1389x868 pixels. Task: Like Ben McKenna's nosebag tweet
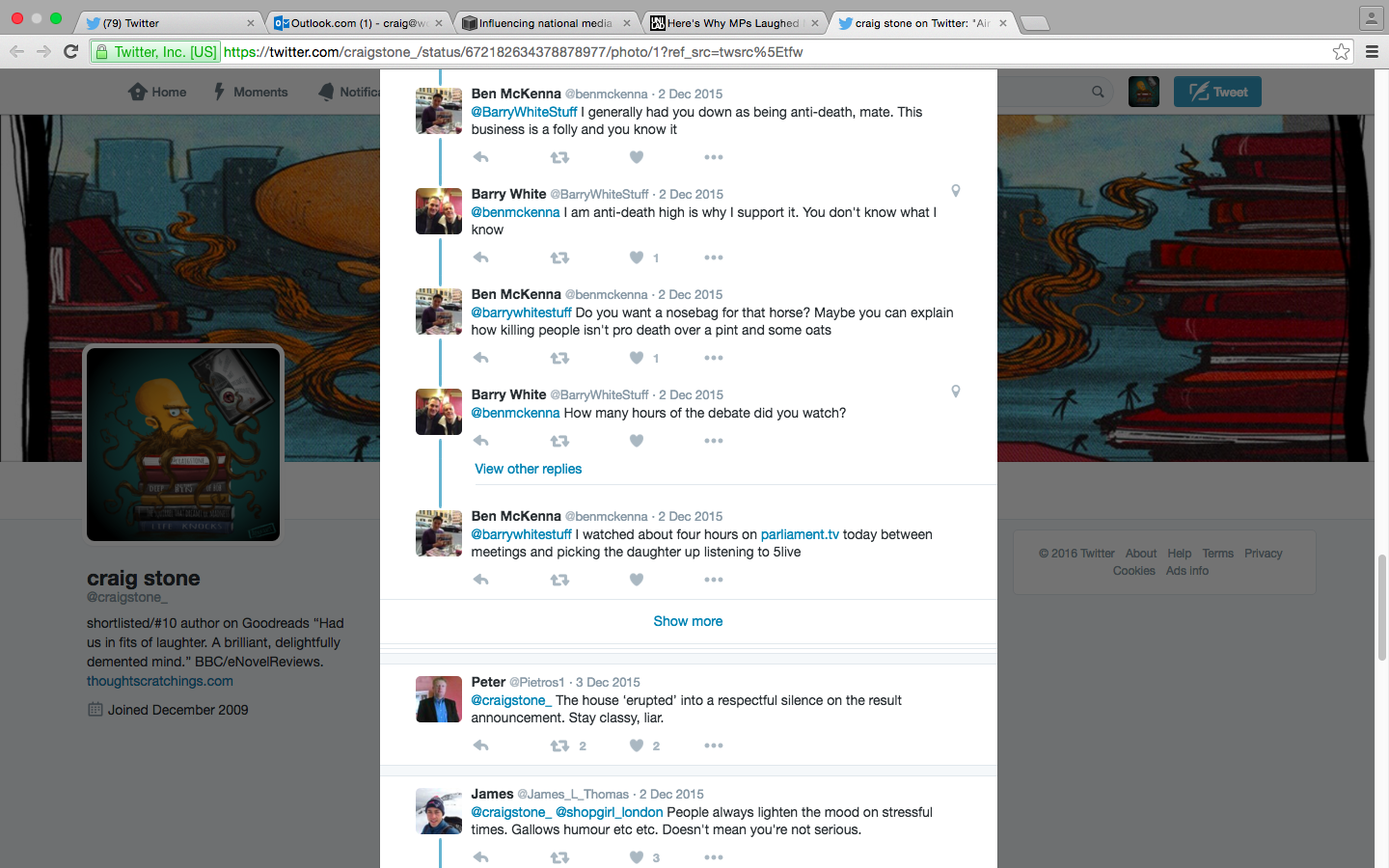tap(637, 358)
